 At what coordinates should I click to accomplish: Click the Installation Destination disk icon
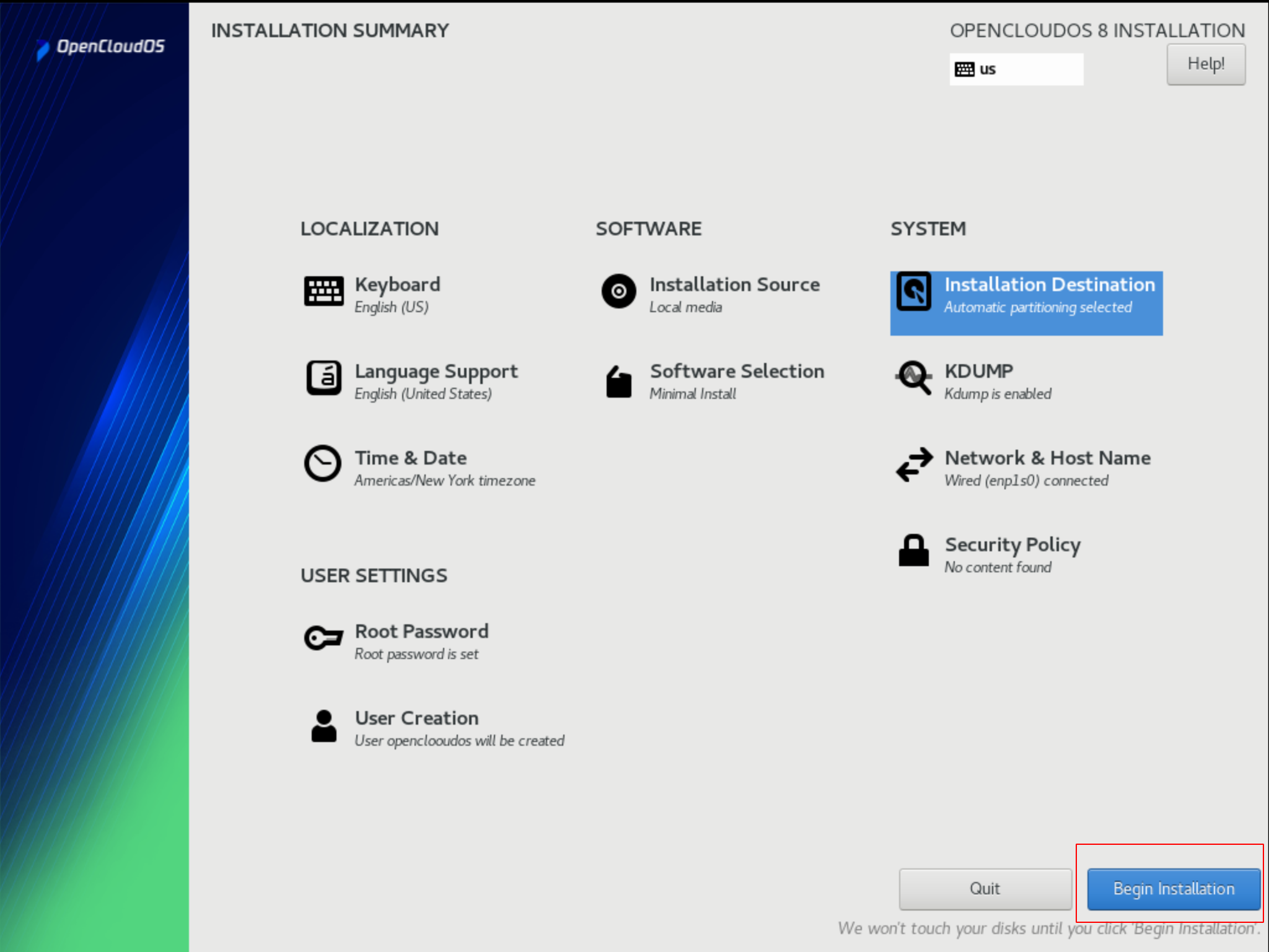pyautogui.click(x=914, y=291)
